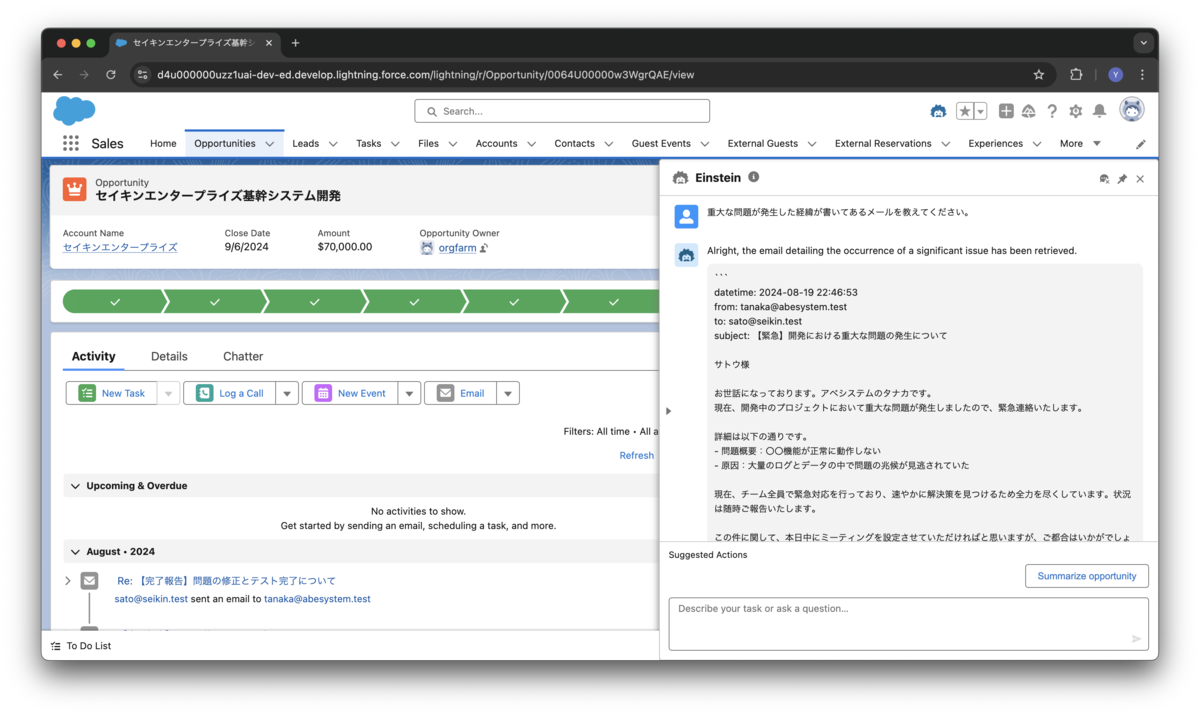Bookmark this page with the star
Image resolution: width=1200 pixels, height=715 pixels.
point(1039,74)
